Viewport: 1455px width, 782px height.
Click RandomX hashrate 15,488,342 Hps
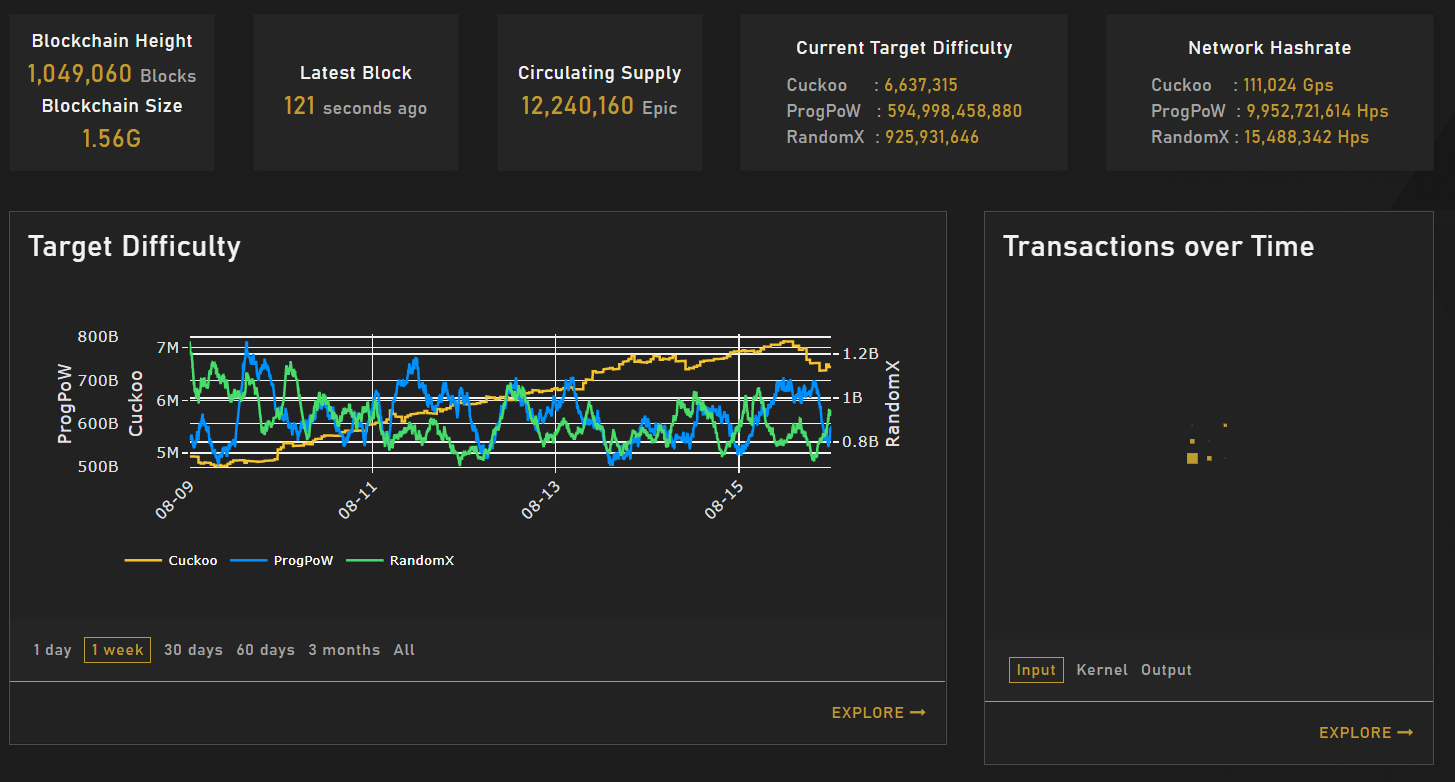(1306, 137)
